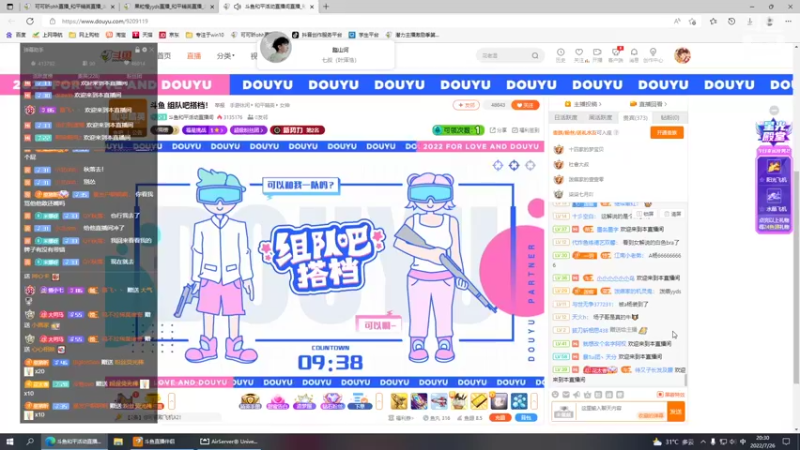Expand the 专注于win10 bookmark folder
The width and height of the screenshot is (800, 450).
coord(205,35)
